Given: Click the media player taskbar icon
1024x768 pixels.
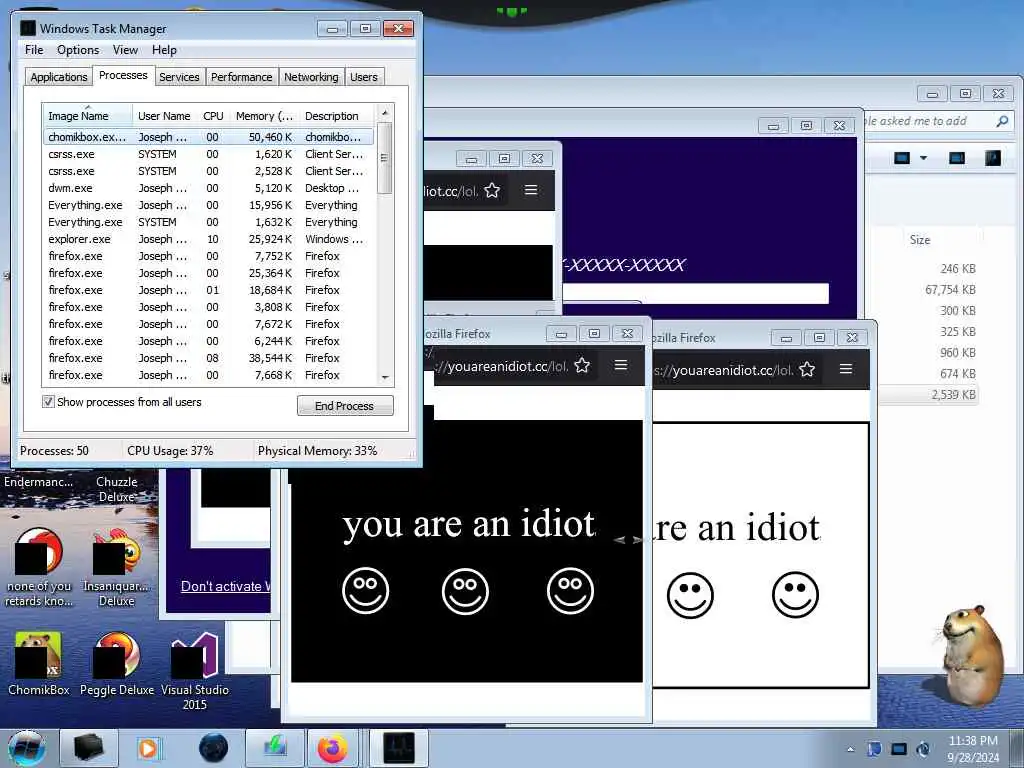Looking at the screenshot, I should [148, 748].
